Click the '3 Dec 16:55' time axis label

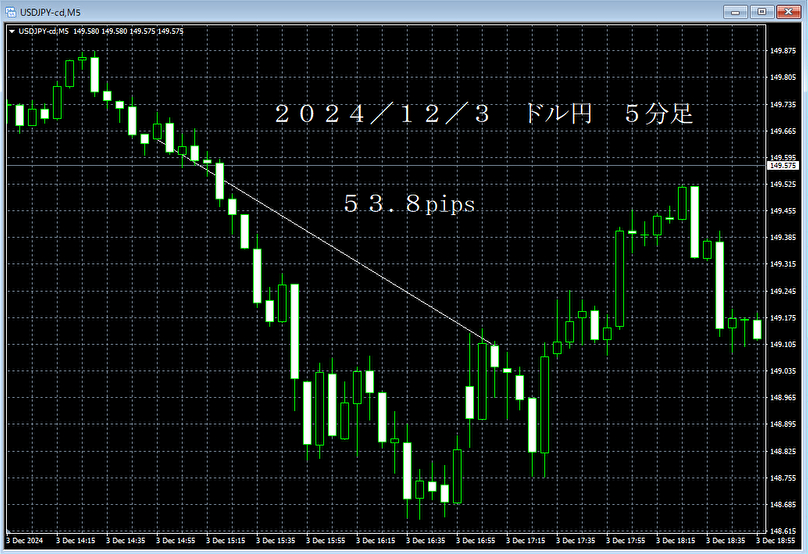point(476,541)
